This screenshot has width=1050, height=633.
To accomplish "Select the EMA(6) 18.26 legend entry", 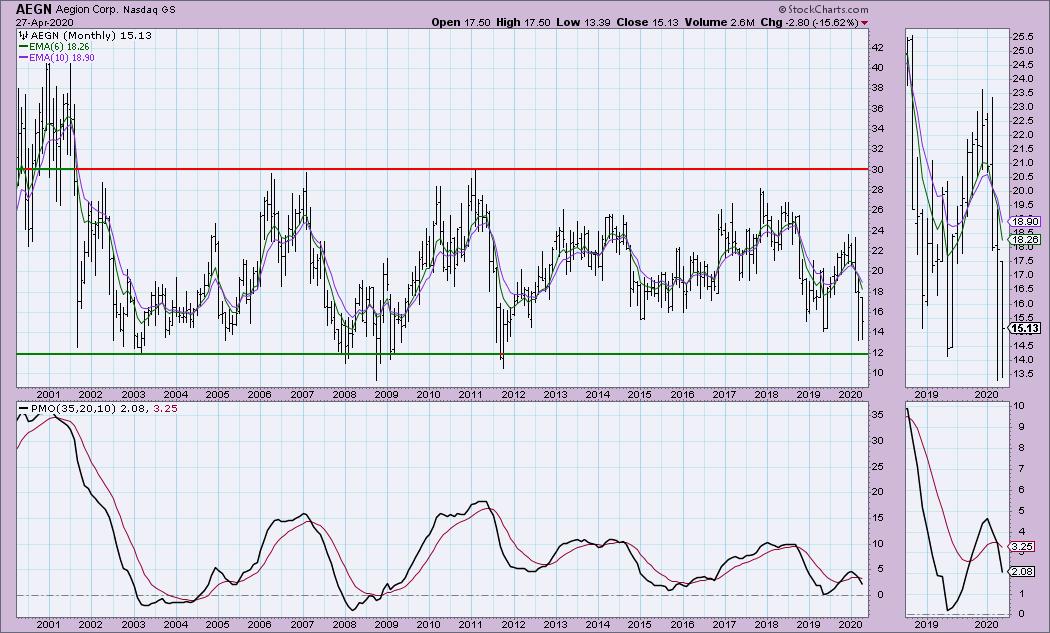I will 54,47.
